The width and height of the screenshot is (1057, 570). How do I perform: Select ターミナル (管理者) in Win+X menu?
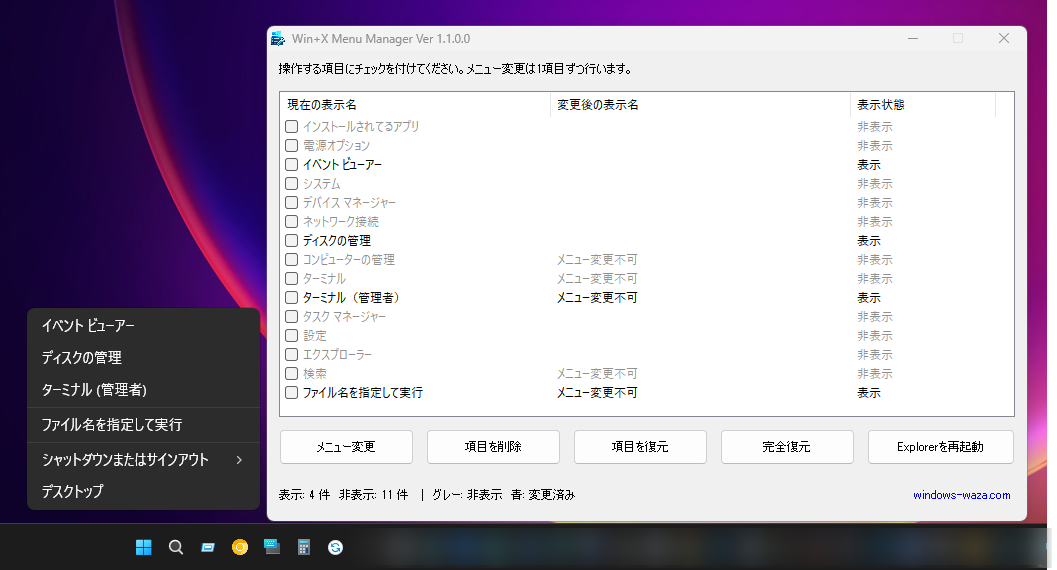pos(144,389)
